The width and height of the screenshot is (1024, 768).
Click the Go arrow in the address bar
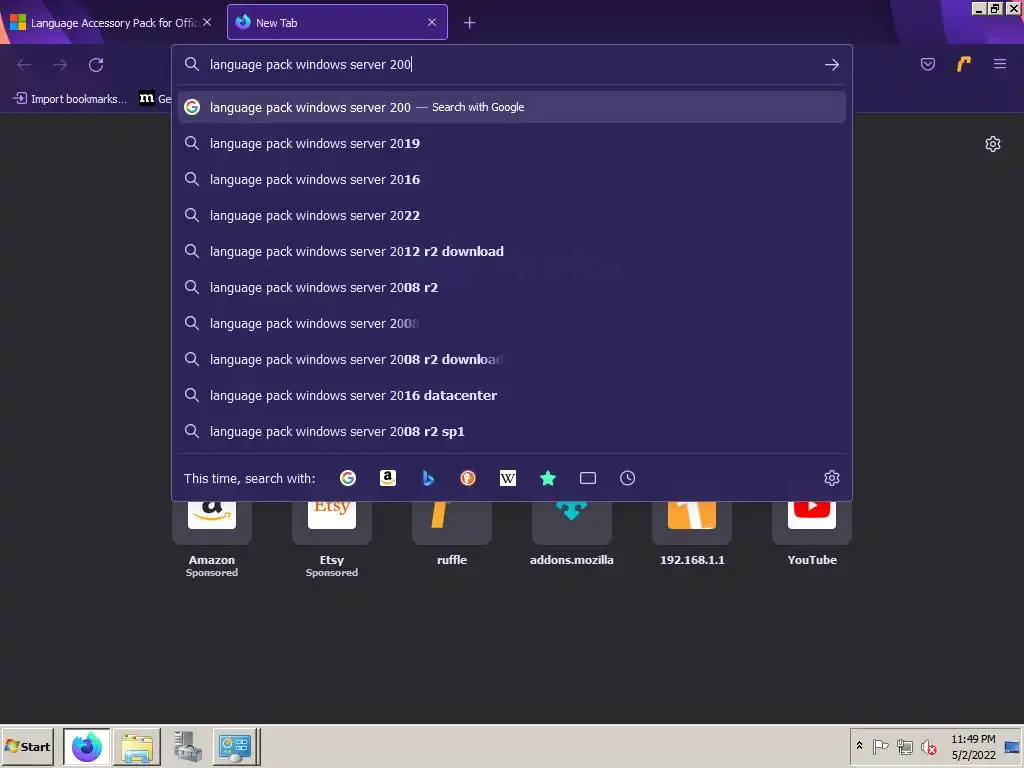pyautogui.click(x=831, y=64)
